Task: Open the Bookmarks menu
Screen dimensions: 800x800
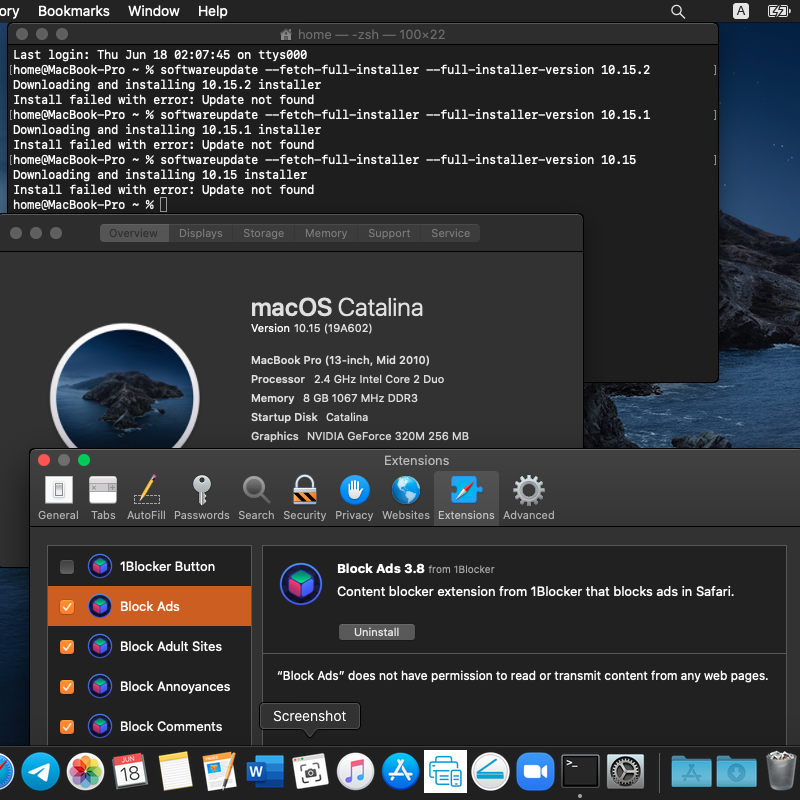Action: [74, 11]
